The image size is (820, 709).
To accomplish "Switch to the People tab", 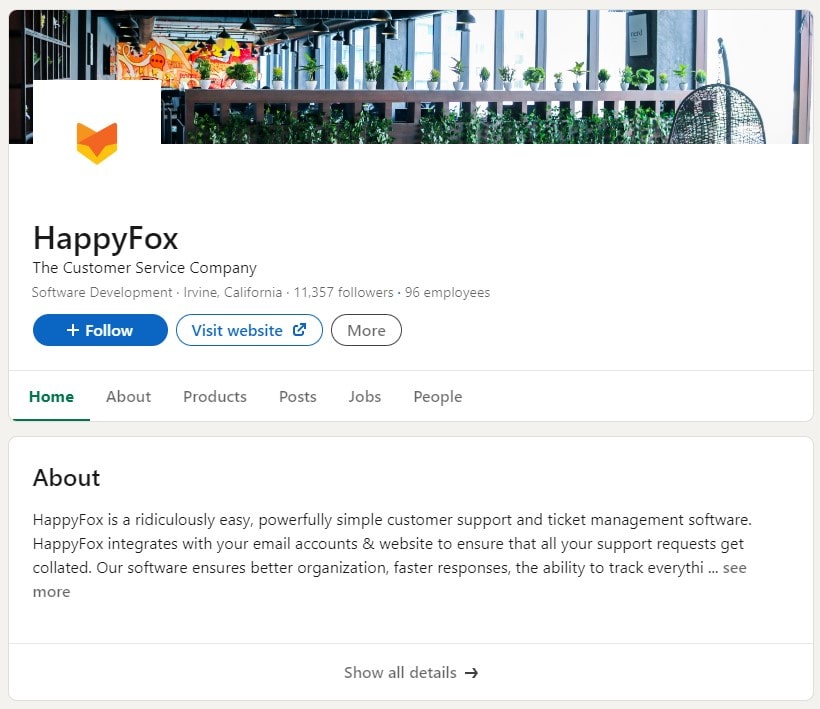I will tap(437, 396).
